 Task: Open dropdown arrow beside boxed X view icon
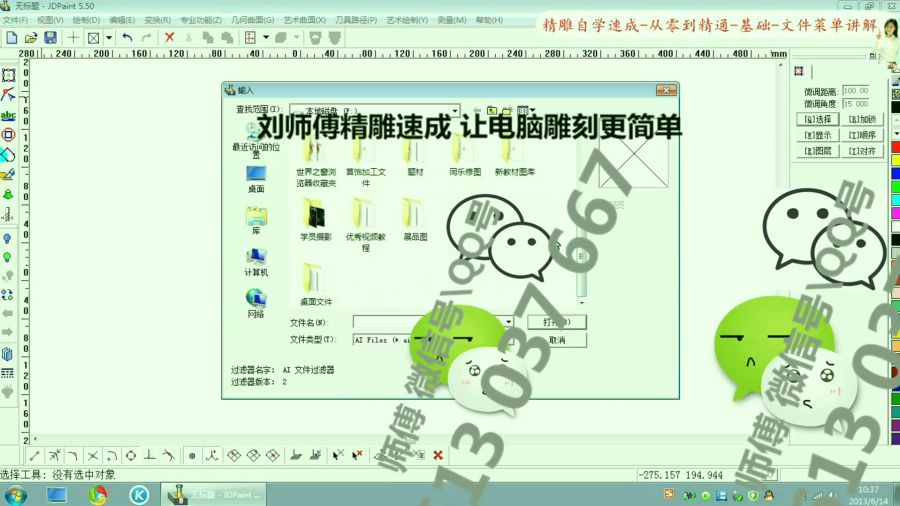point(108,38)
